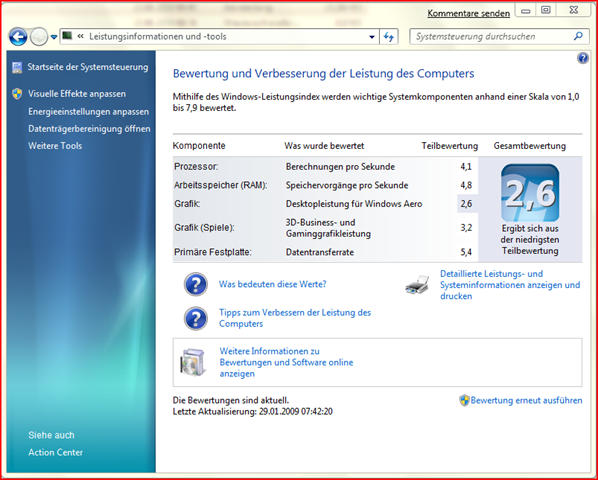Click 3D-Business- und Gaminggrafikleistung text

click(328, 228)
